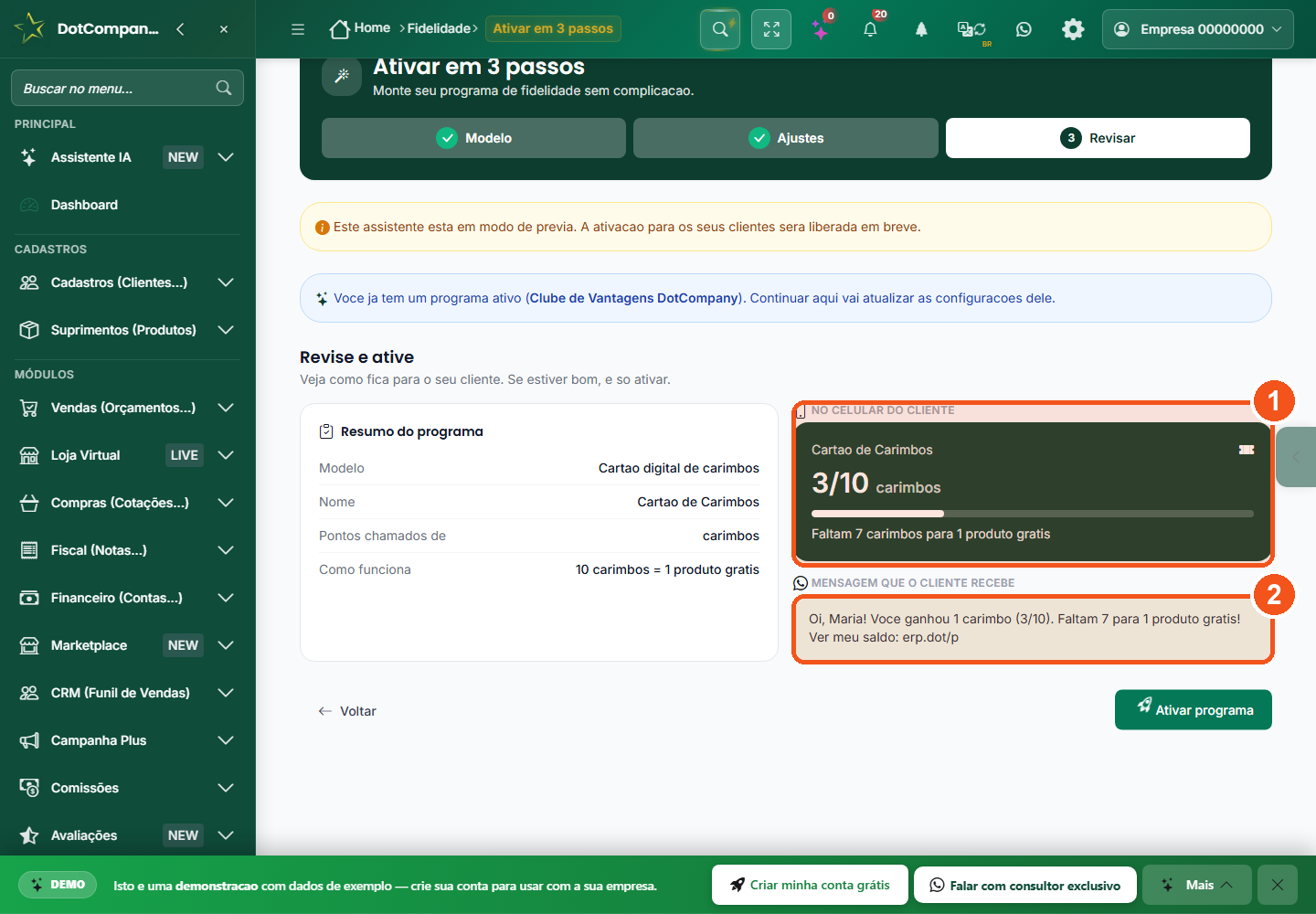
Task: Click the solid bell alerts icon
Action: point(921,29)
